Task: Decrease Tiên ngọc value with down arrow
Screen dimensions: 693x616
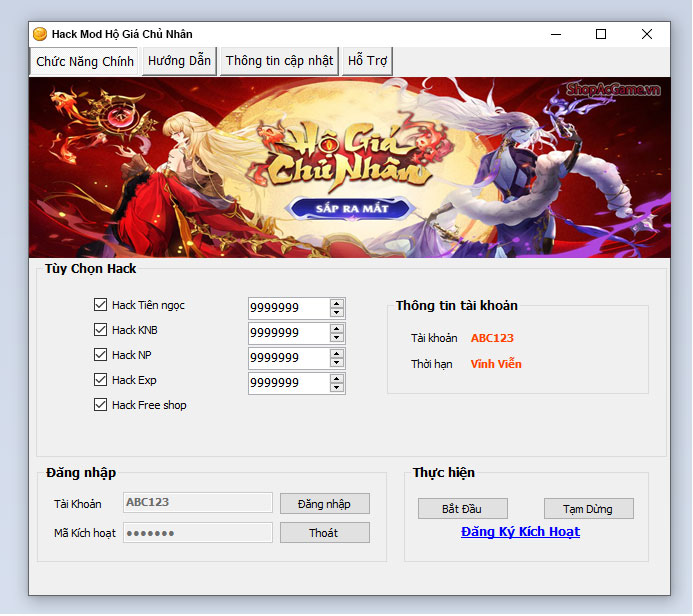Action: (337, 313)
